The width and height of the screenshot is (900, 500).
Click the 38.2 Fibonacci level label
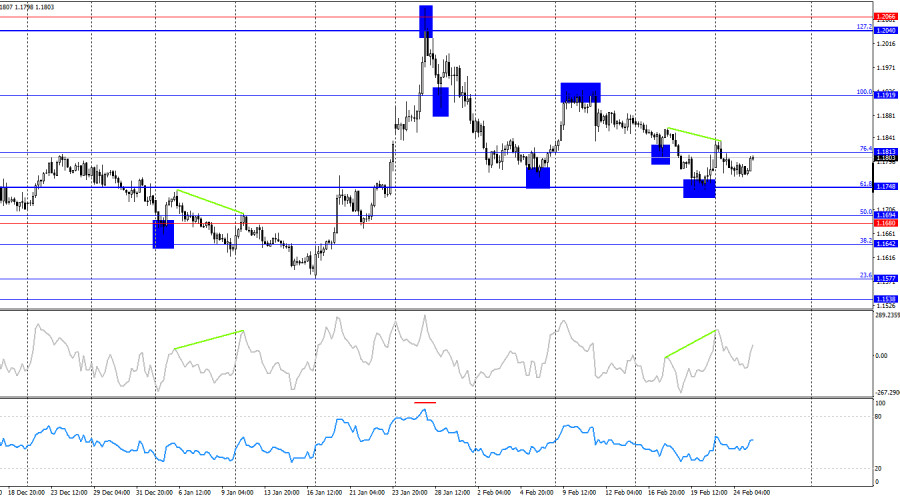[x=866, y=241]
